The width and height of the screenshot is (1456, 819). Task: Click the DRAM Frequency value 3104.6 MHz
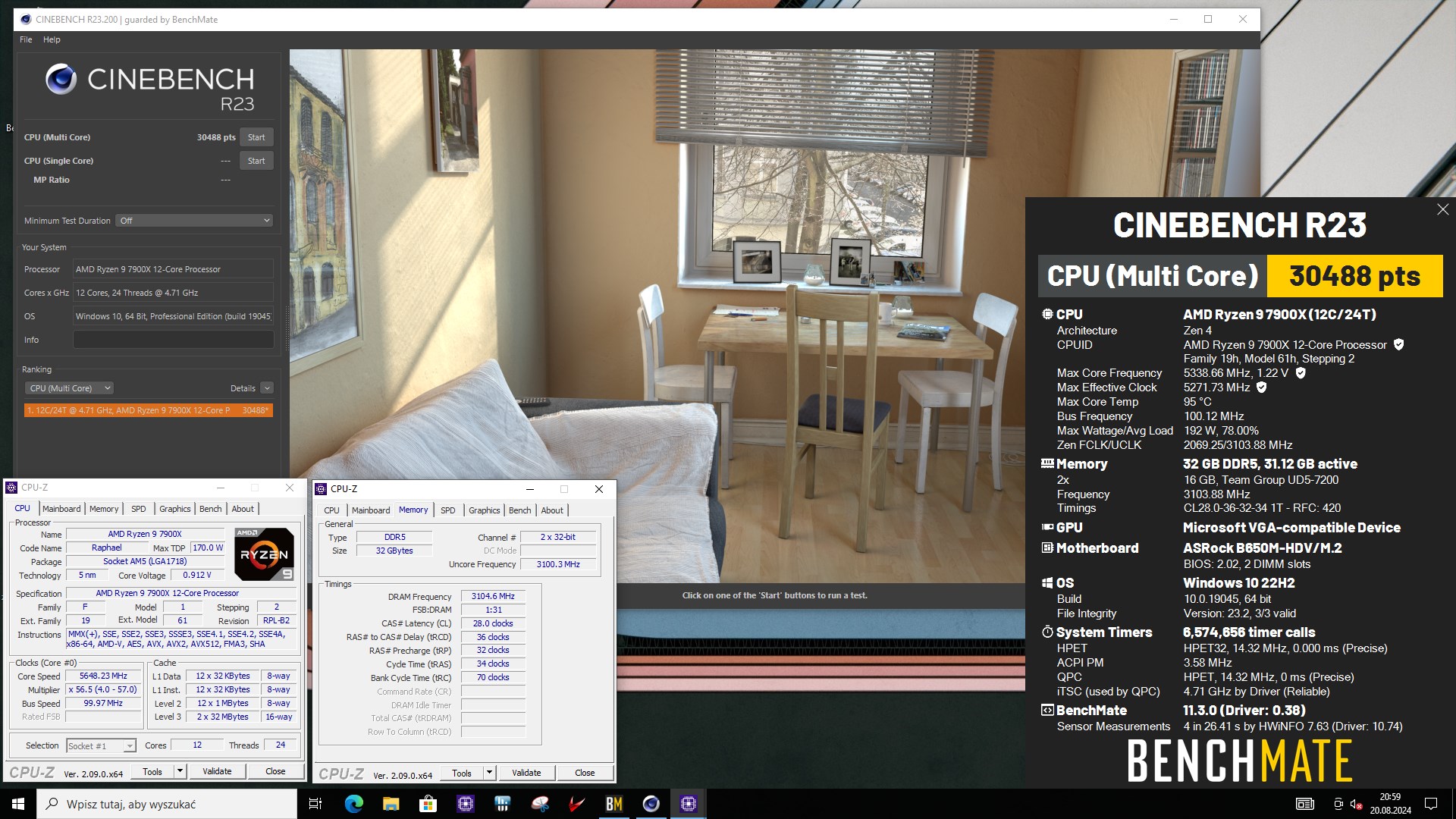[x=493, y=596]
